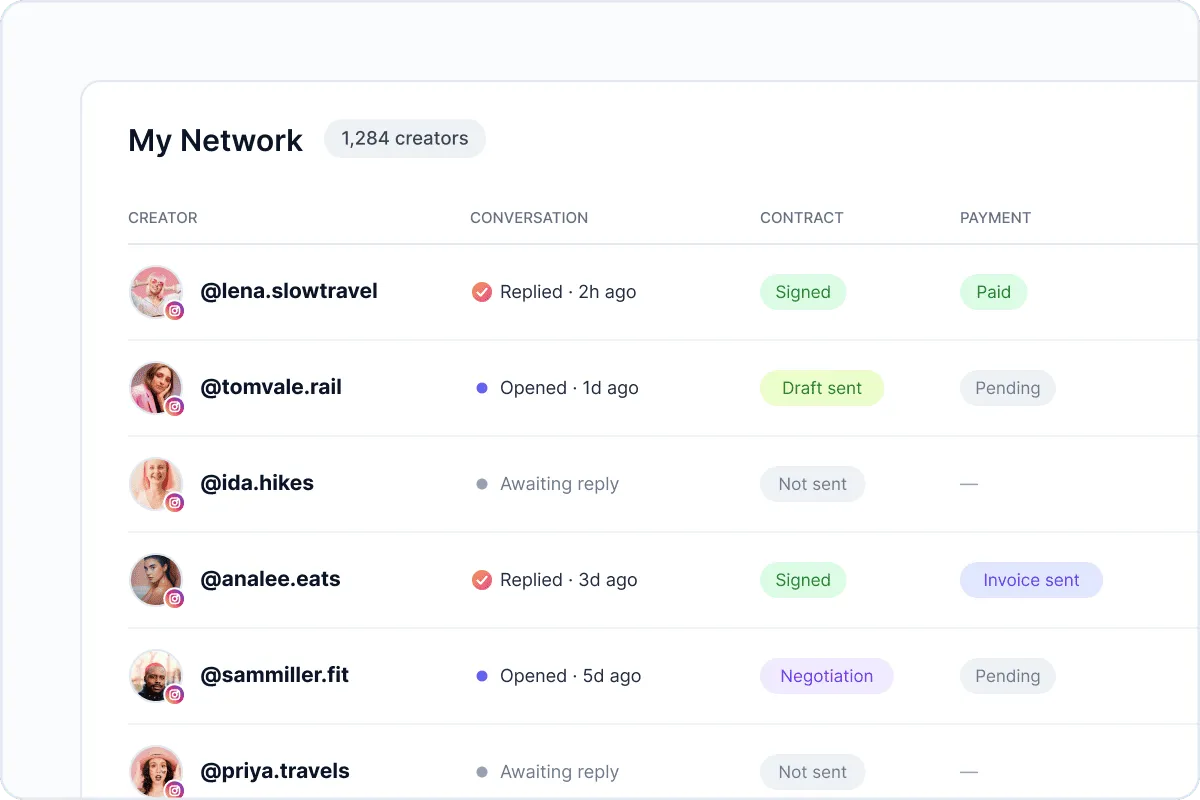Viewport: 1200px width, 800px height.
Task: Click the Instagram badge on @analee.eats' avatar
Action: coord(175,599)
